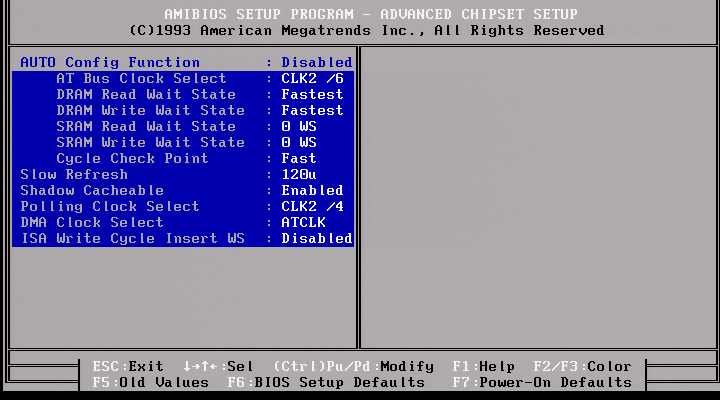Select DRAM Write Wait State label
Viewport: 720px width, 400px height.
[151, 110]
